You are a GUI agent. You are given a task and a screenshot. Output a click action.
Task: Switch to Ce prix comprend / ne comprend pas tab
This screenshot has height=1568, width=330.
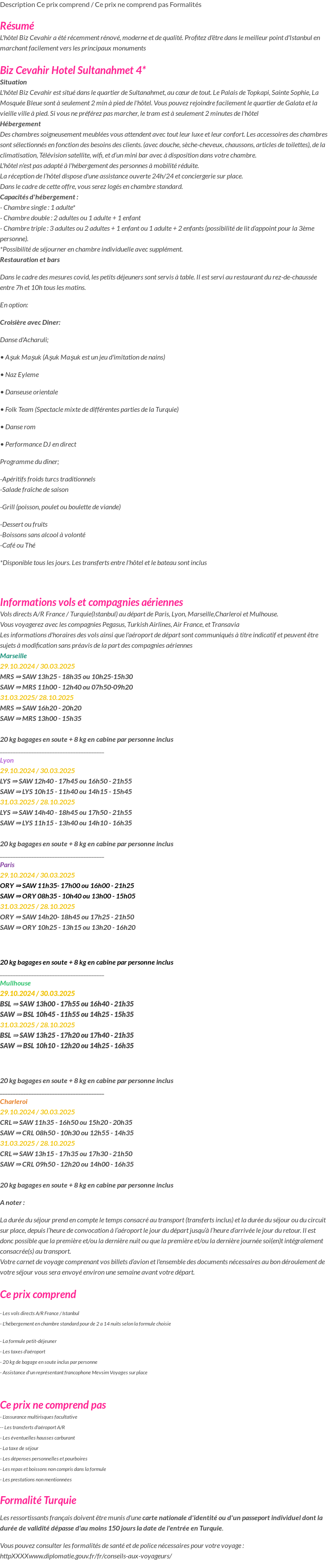(102, 4)
